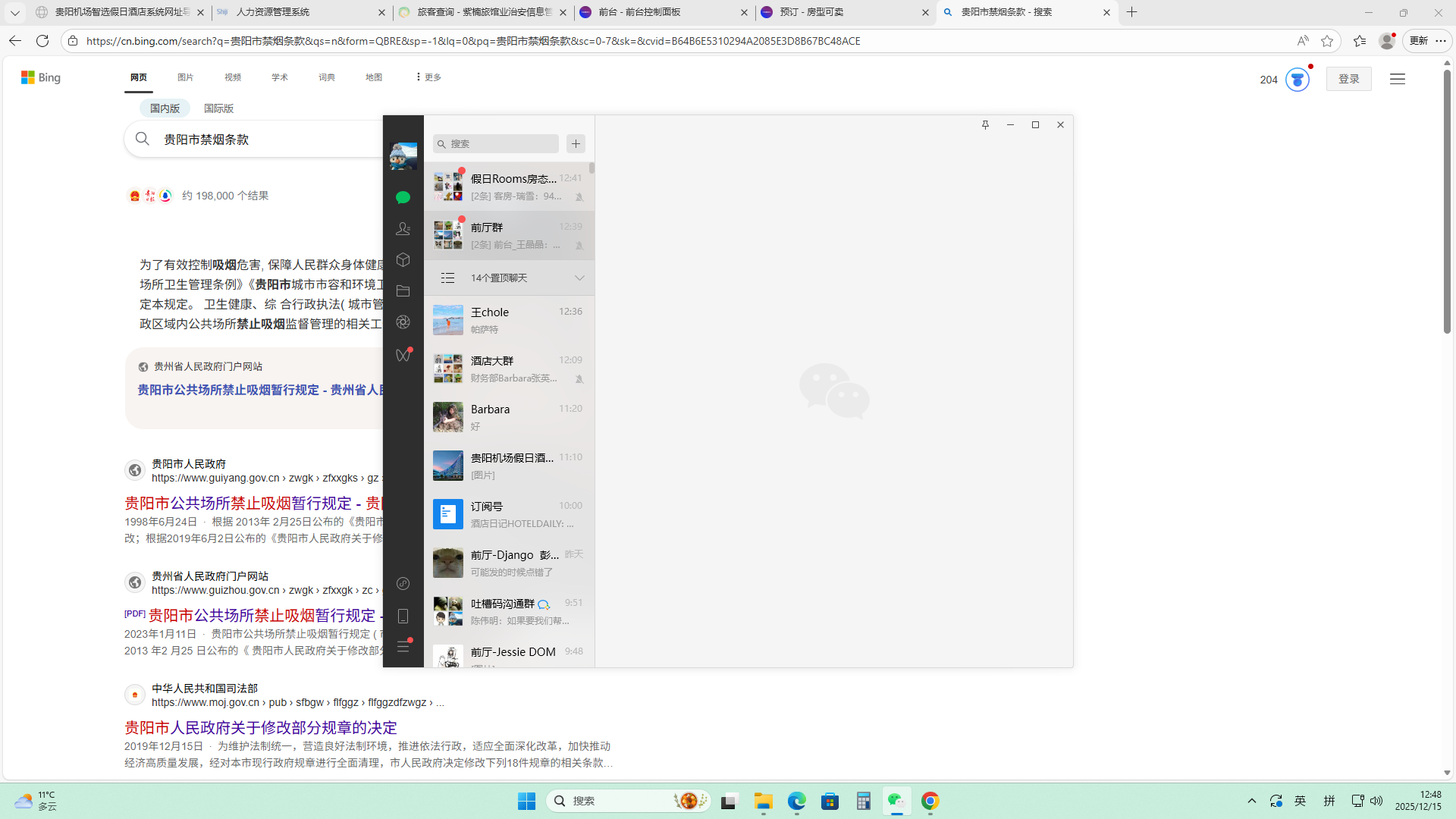Switch to 人力资源管理系统 browser tab
Image resolution: width=1456 pixels, height=819 pixels.
[x=273, y=12]
